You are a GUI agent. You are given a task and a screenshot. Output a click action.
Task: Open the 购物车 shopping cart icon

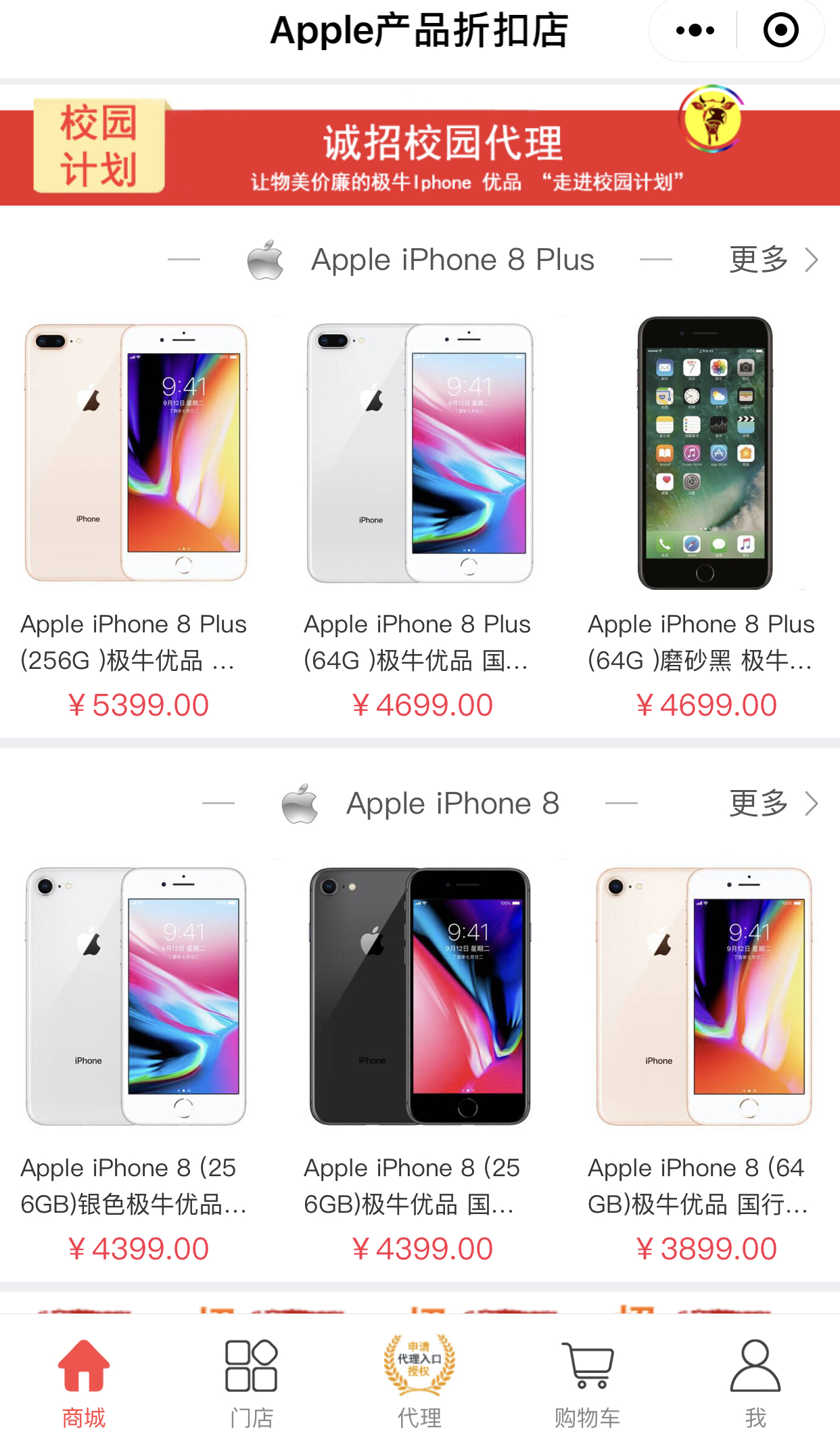(x=587, y=1366)
